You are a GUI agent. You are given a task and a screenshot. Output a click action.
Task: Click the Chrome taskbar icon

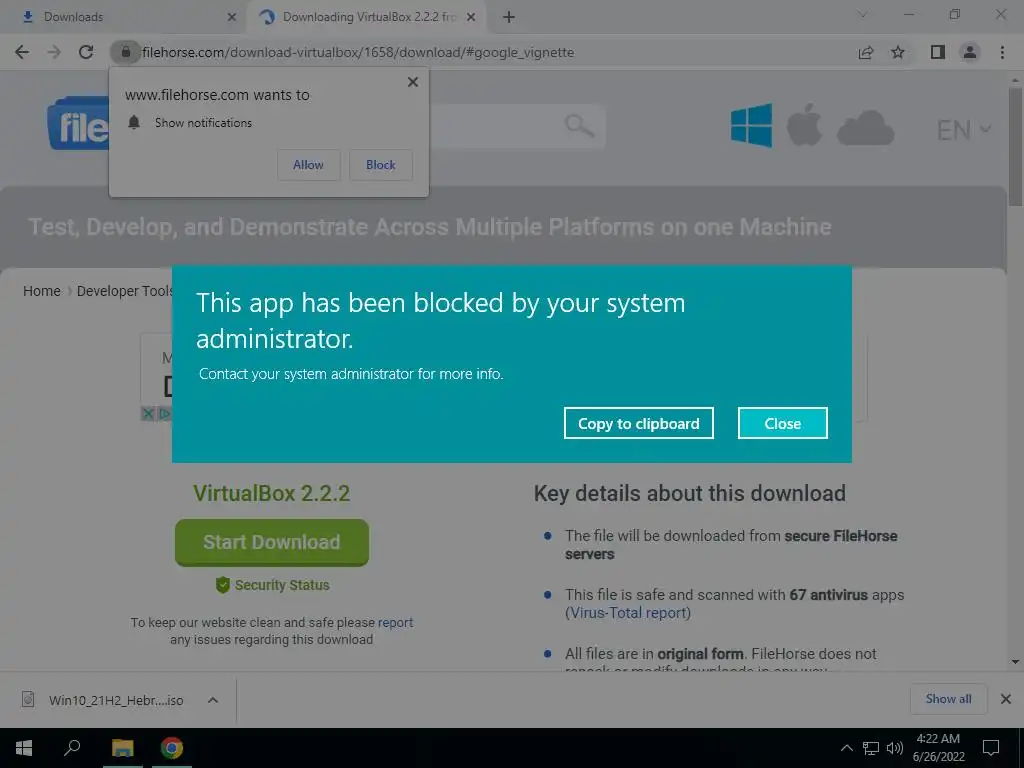(x=172, y=748)
